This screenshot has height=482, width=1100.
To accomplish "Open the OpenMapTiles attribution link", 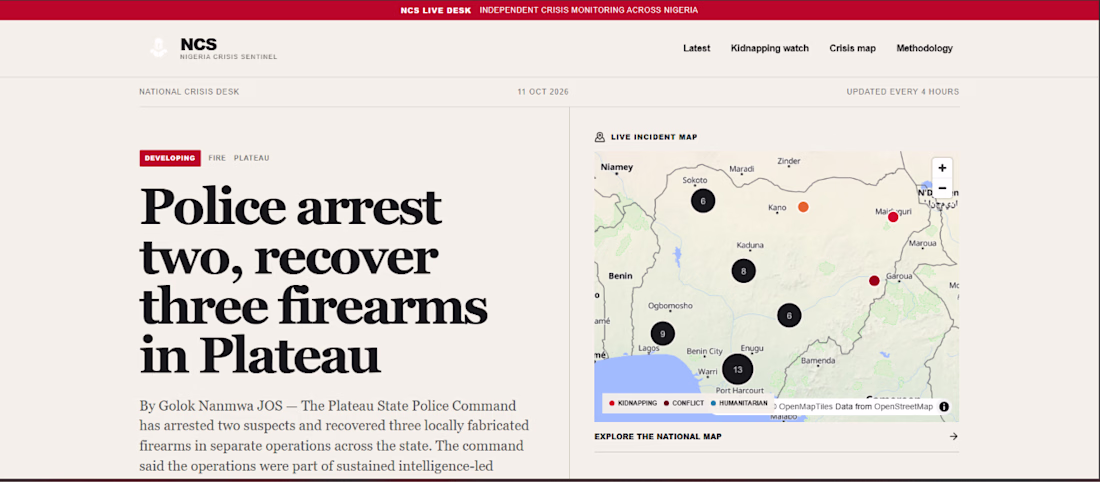I will click(805, 406).
